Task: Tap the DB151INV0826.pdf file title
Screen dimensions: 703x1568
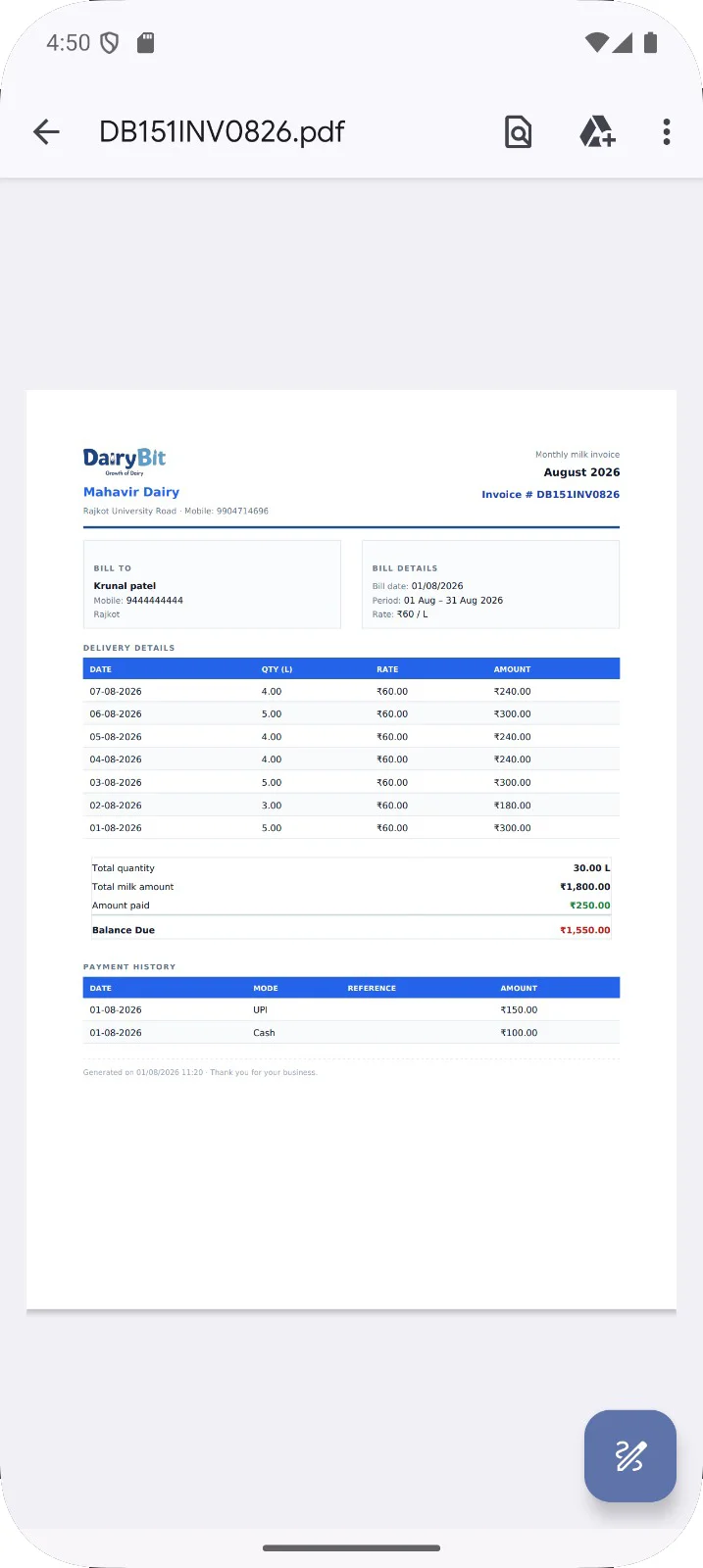Action: pyautogui.click(x=222, y=131)
